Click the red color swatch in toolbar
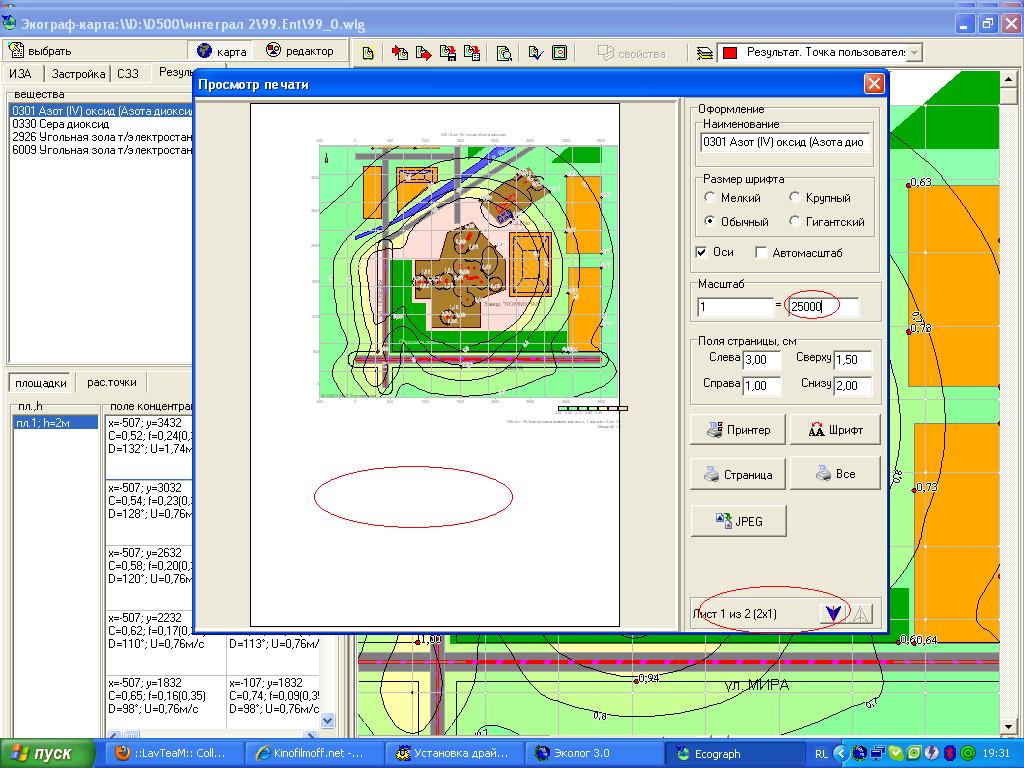This screenshot has height=768, width=1024. pyautogui.click(x=730, y=53)
